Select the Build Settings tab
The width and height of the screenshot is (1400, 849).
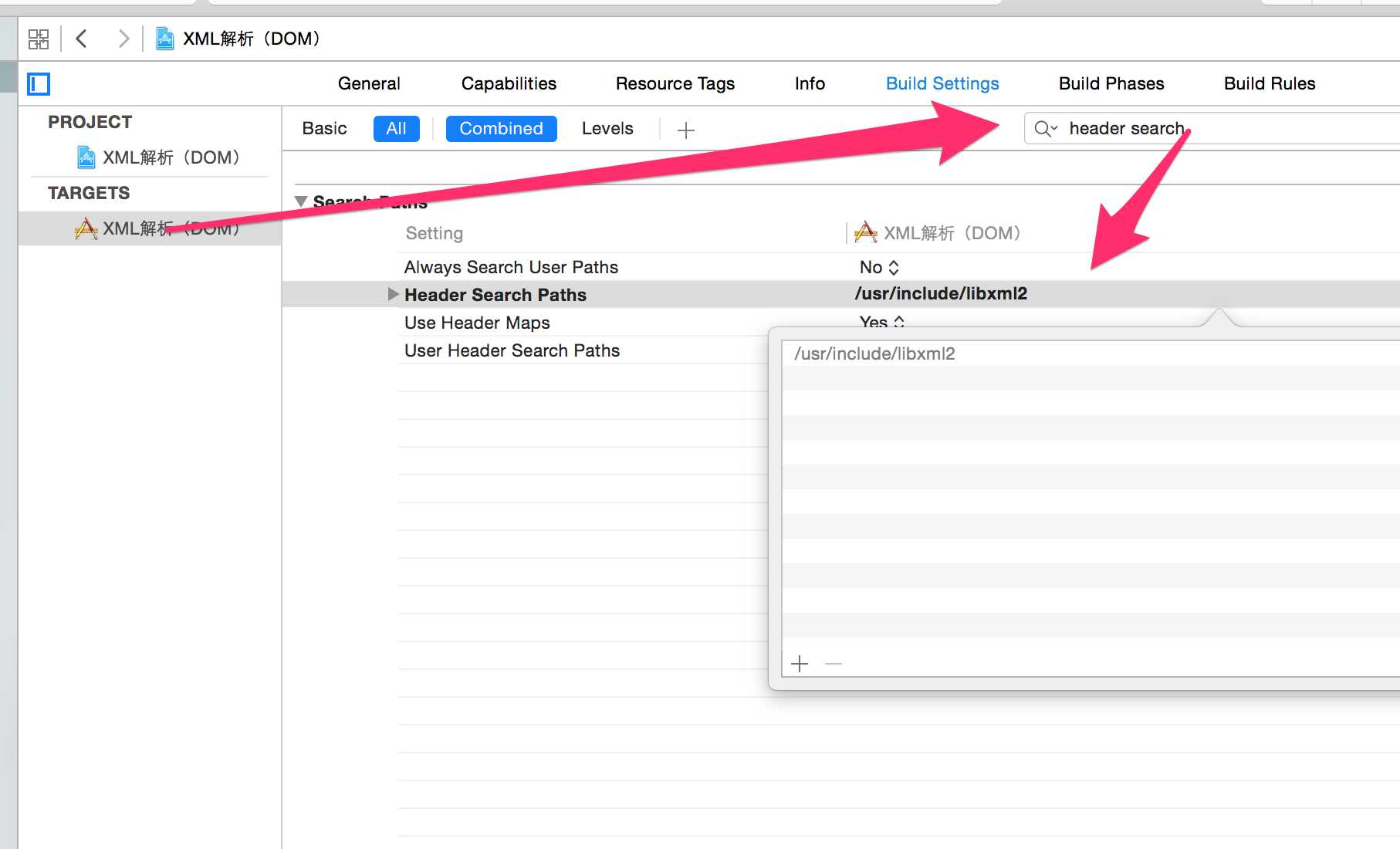click(x=942, y=83)
